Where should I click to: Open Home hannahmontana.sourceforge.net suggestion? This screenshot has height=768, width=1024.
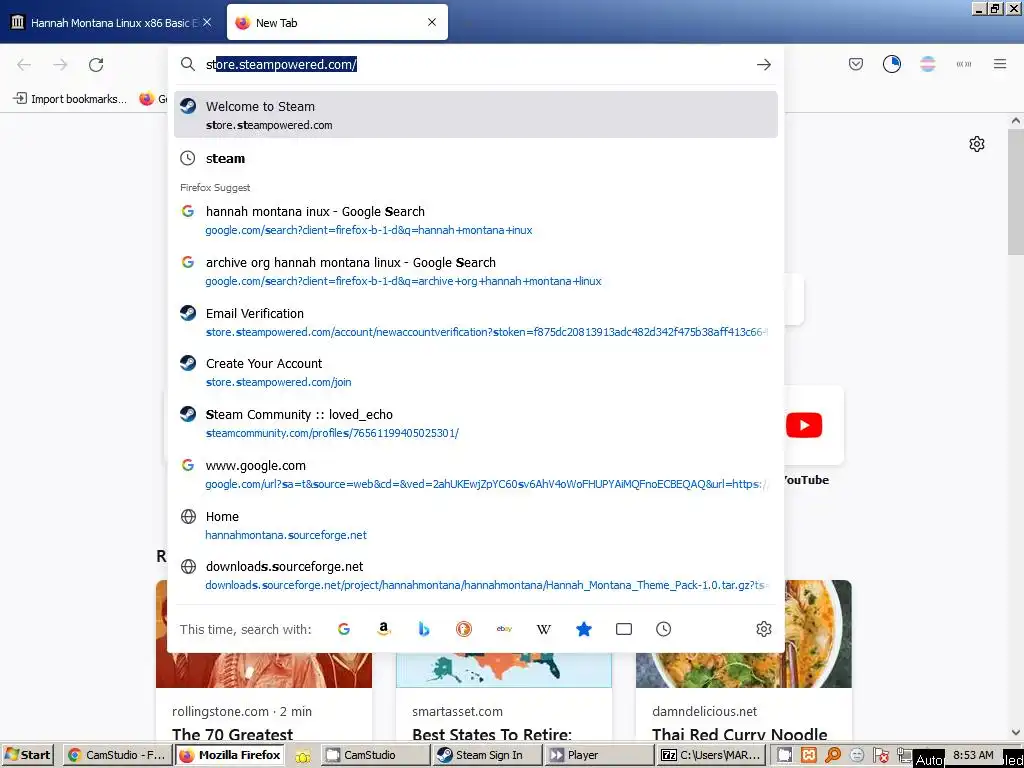pyautogui.click(x=475, y=525)
